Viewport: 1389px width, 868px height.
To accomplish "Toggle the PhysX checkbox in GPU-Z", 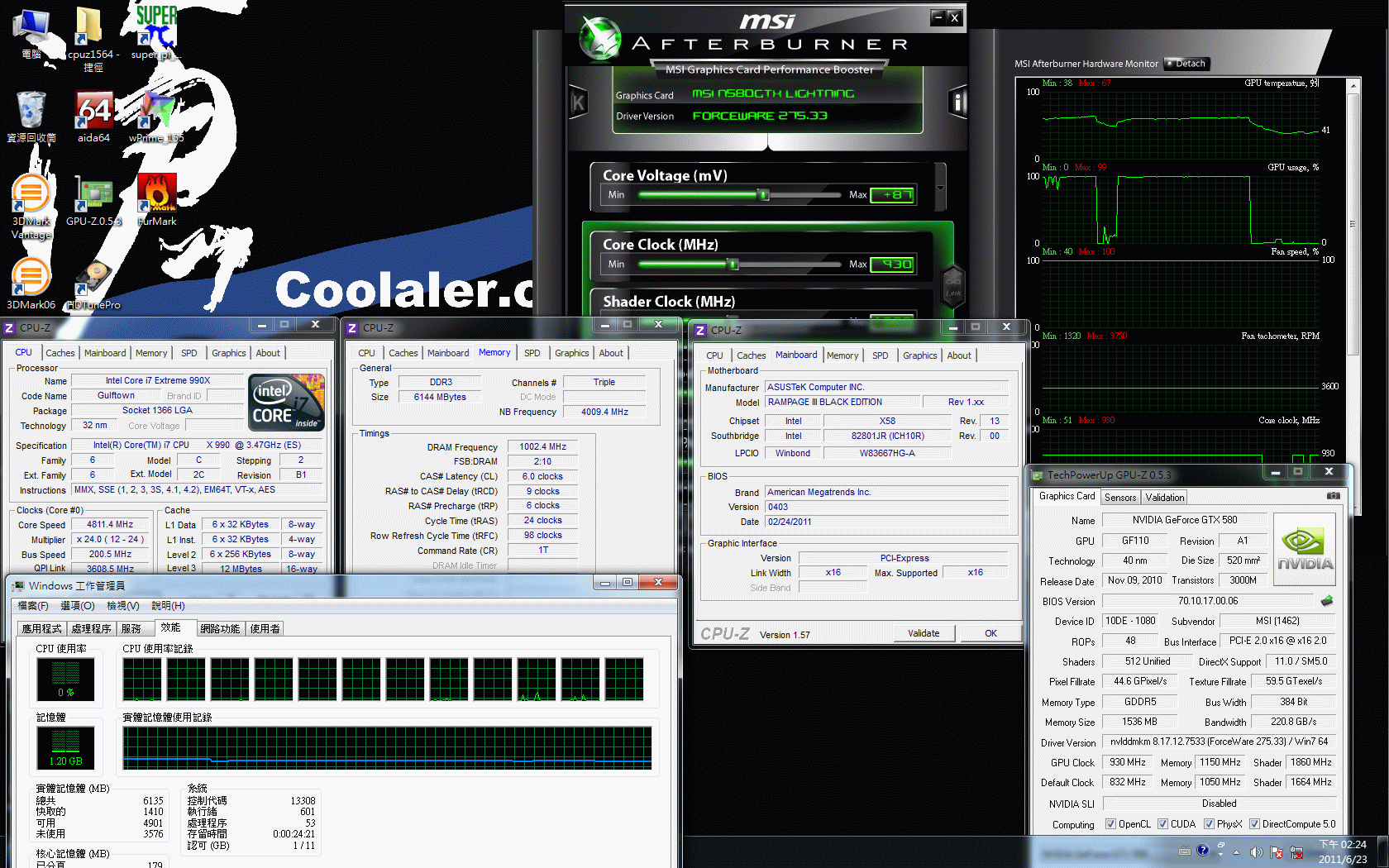I will [1209, 824].
